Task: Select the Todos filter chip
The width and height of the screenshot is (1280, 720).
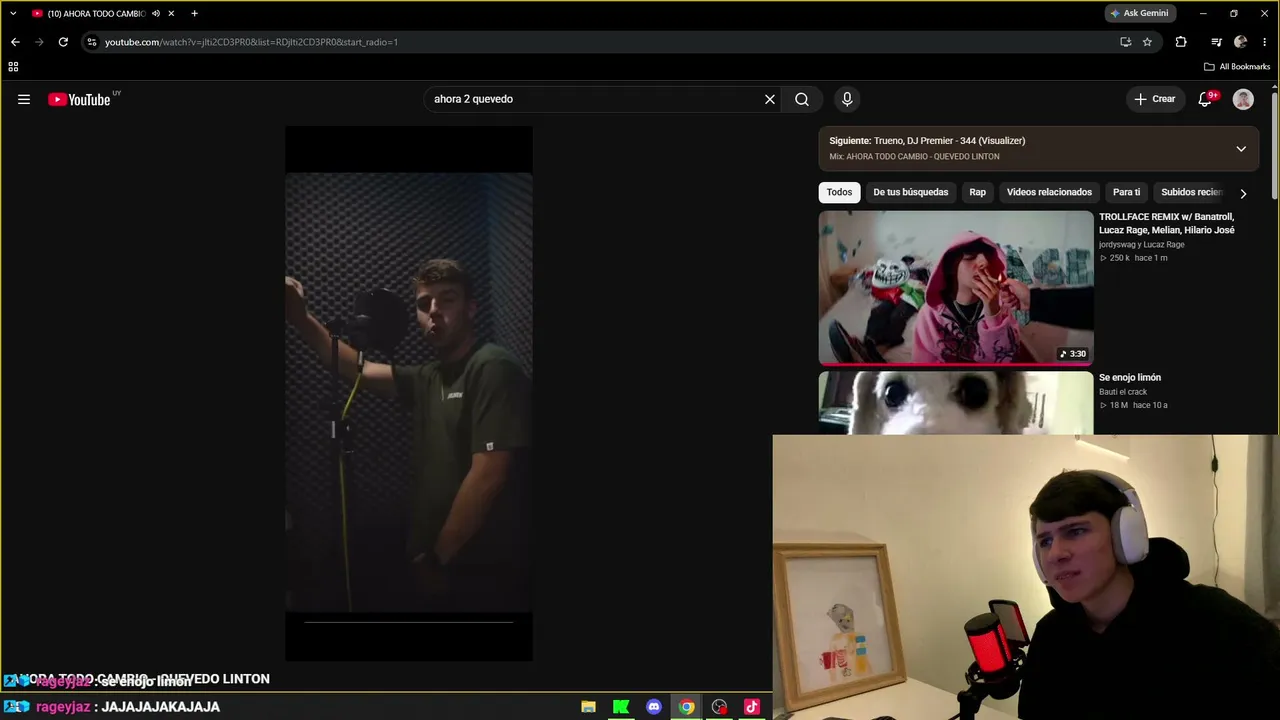Action: [840, 192]
